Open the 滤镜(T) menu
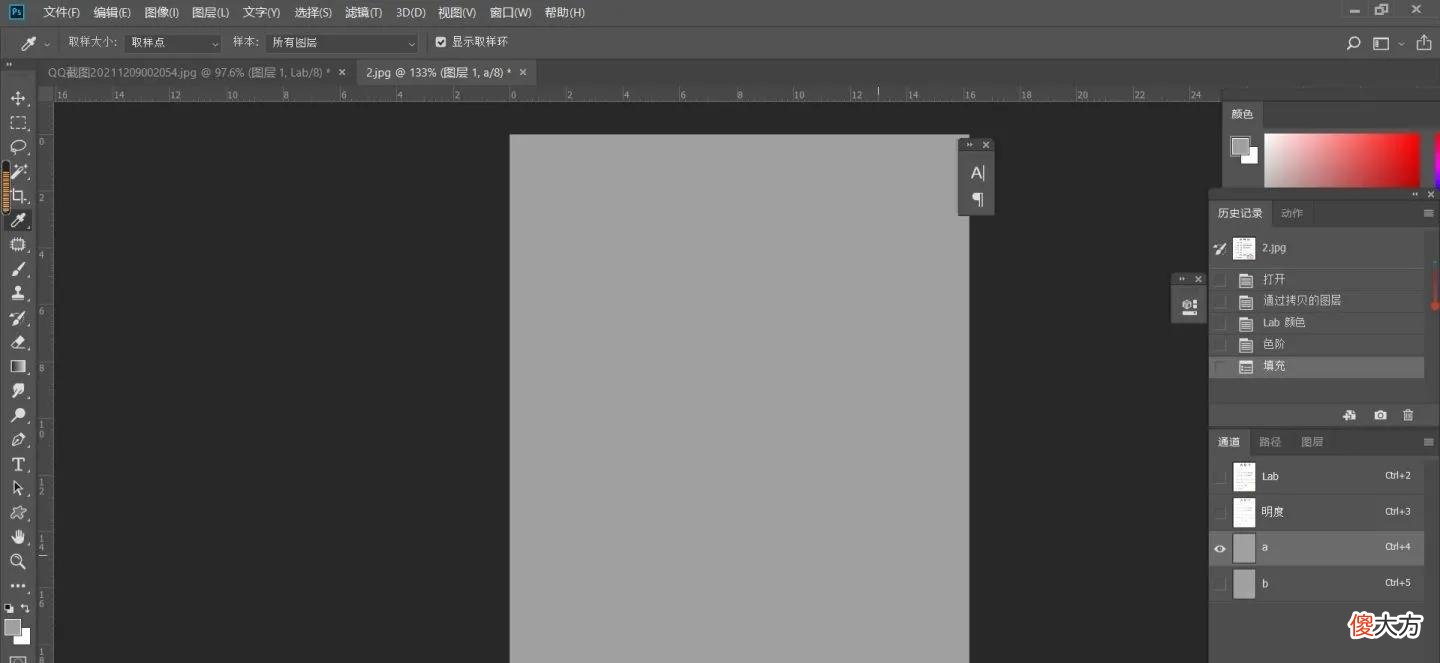Screen dimensions: 1440x663 click(x=363, y=13)
